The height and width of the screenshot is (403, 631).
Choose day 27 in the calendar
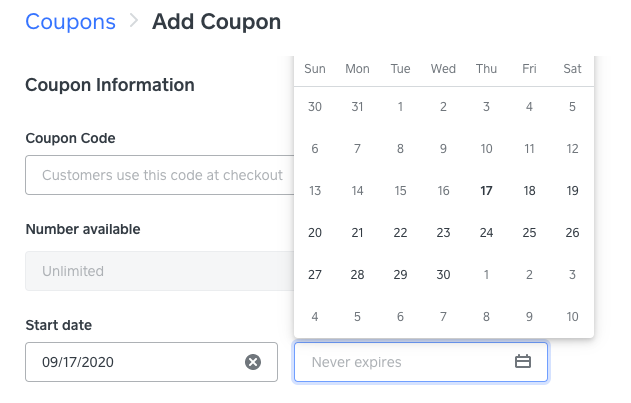point(315,275)
